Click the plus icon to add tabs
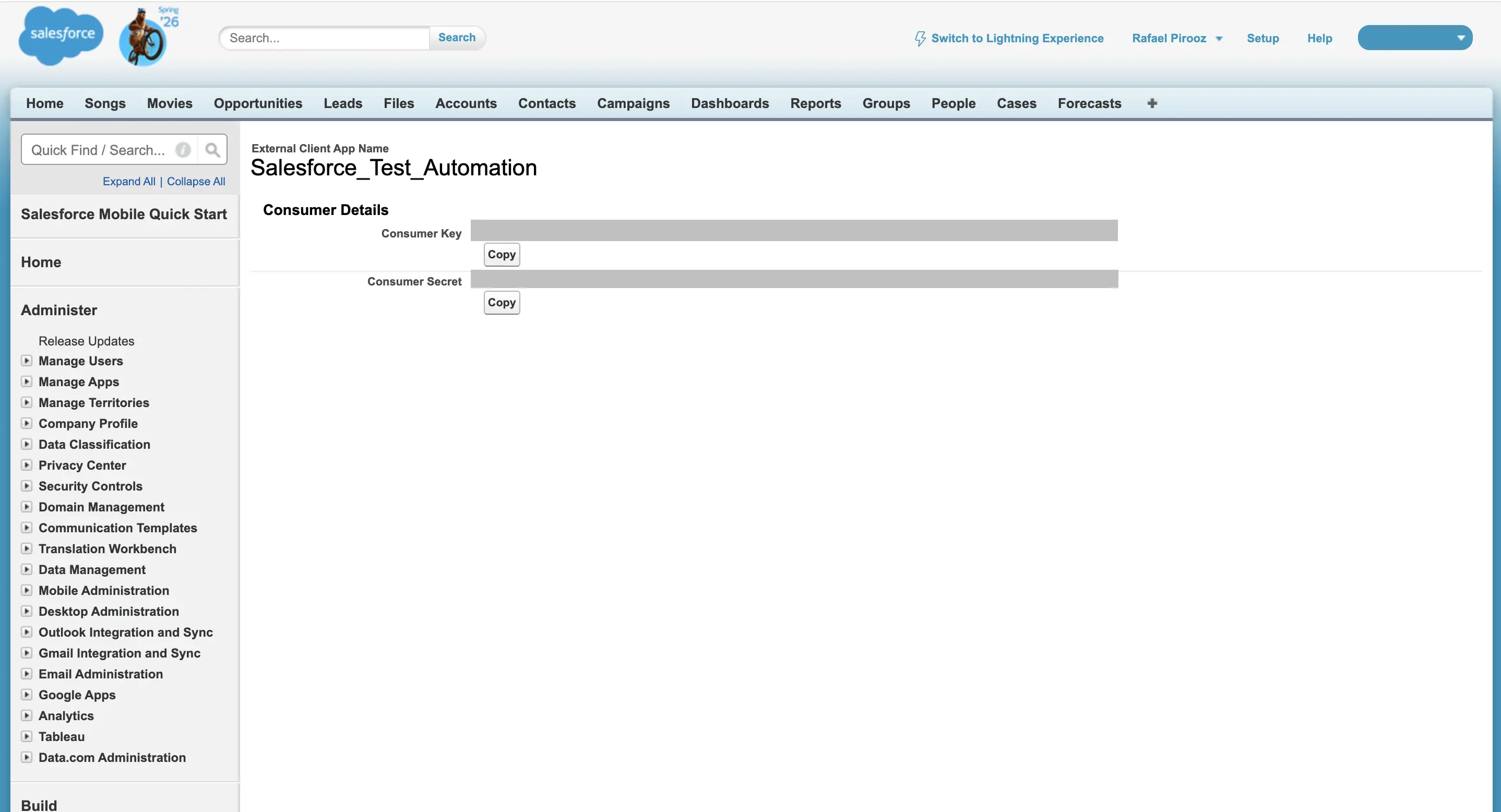1501x812 pixels. [1151, 103]
